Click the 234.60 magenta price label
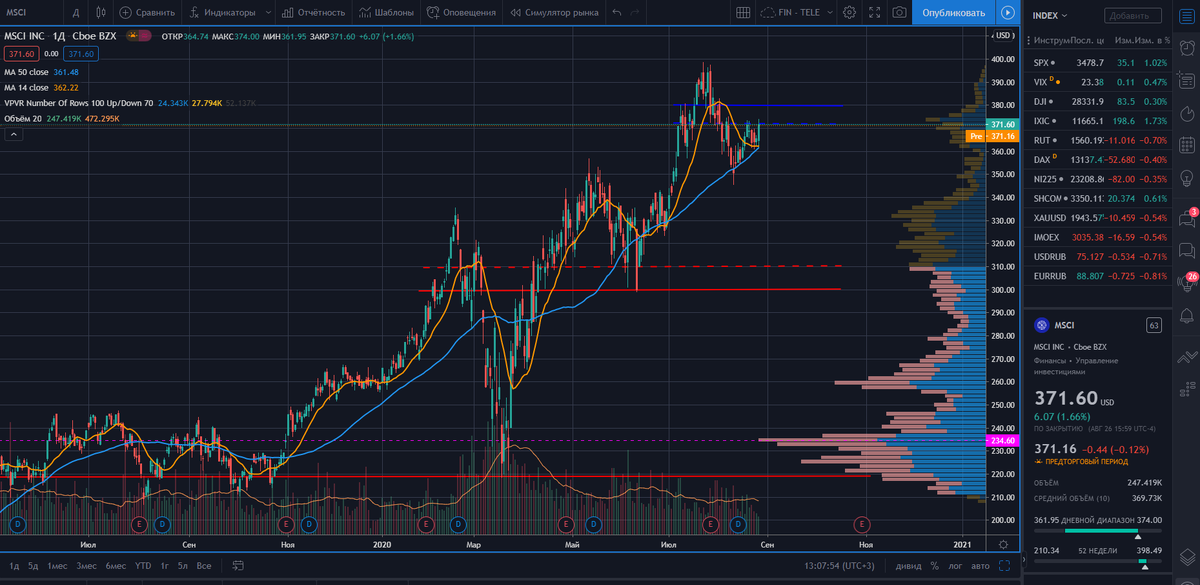The height and width of the screenshot is (585, 1200). pyautogui.click(x=1002, y=440)
